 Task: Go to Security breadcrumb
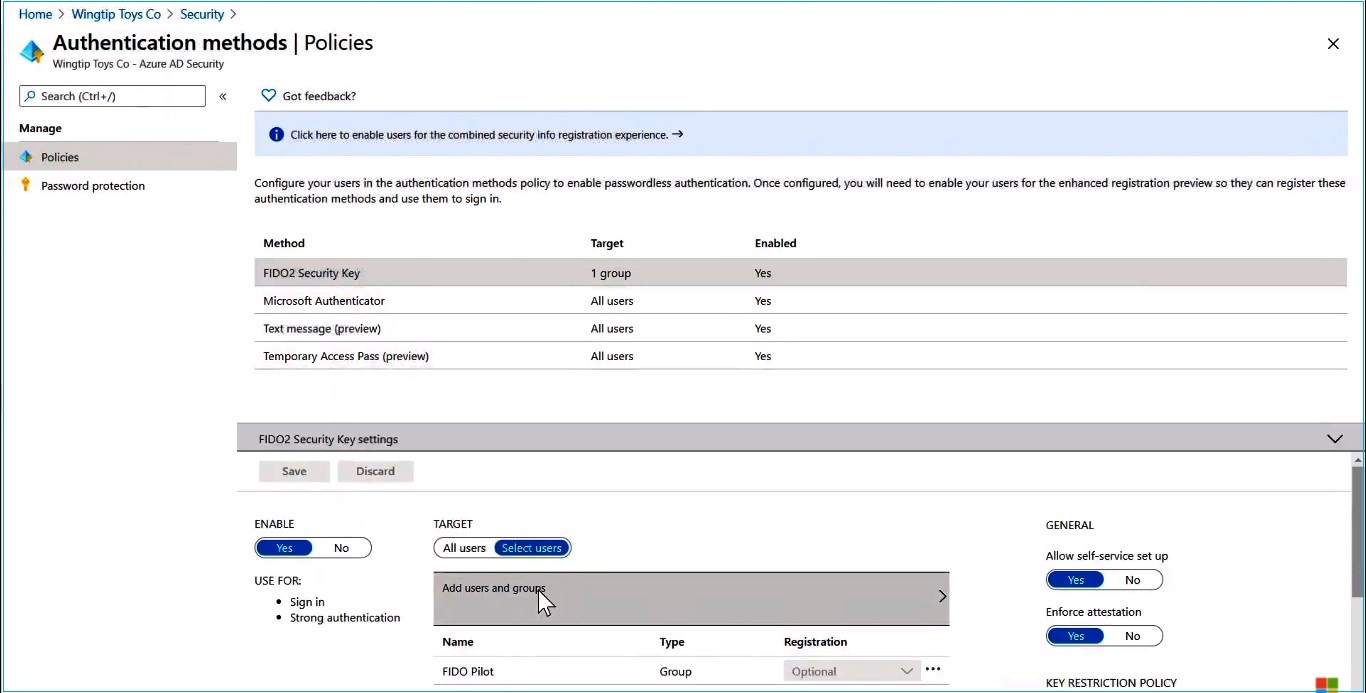pos(202,14)
